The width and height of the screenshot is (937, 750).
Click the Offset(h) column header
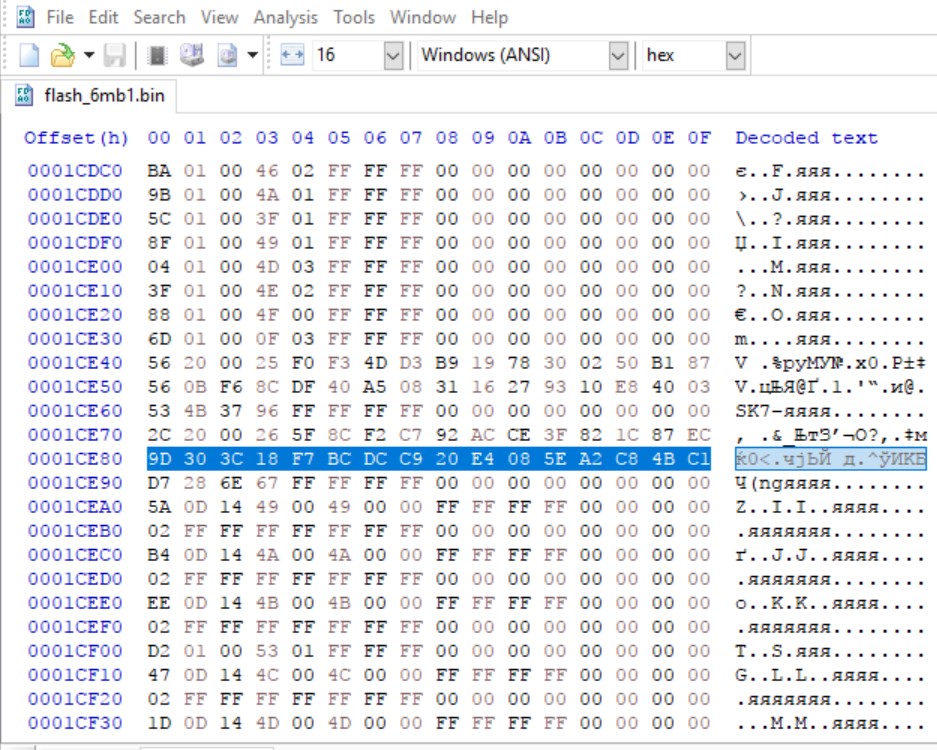pos(77,138)
